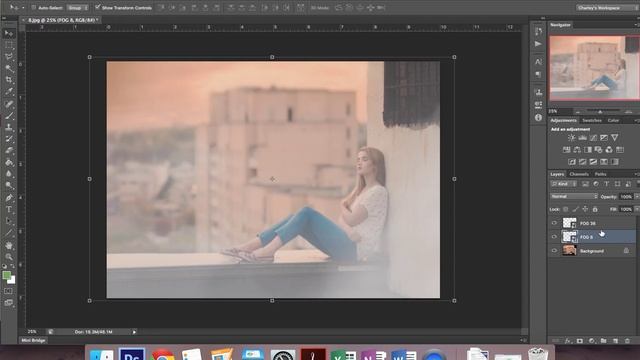
Task: Open the Fill slider arrow
Action: pyautogui.click(x=636, y=209)
